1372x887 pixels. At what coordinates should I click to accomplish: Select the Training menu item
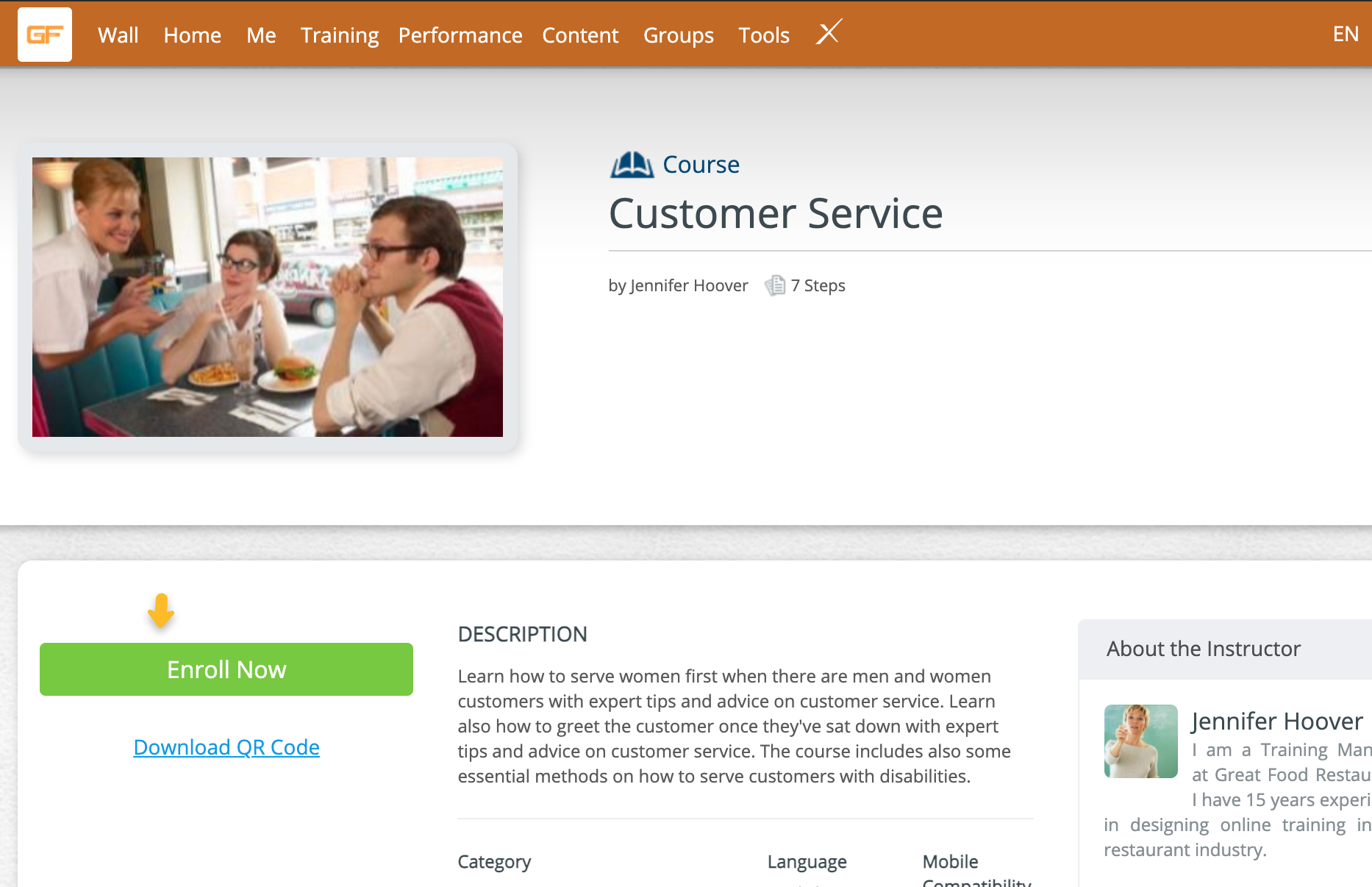(340, 35)
